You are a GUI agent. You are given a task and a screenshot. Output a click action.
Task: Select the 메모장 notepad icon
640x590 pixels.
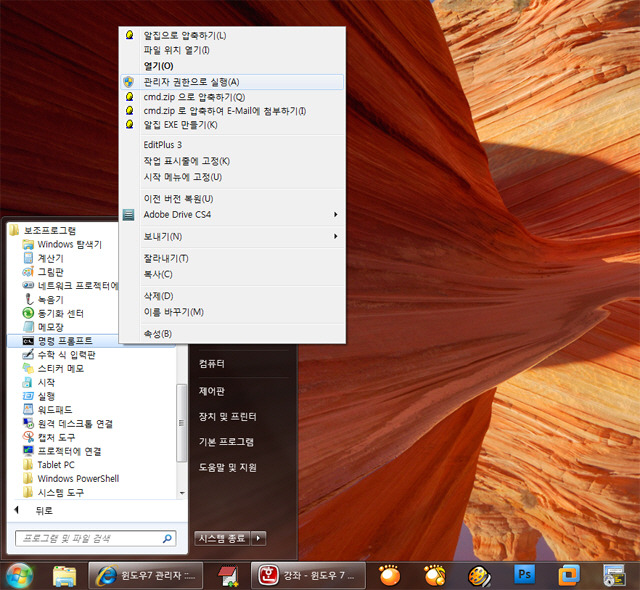28,327
